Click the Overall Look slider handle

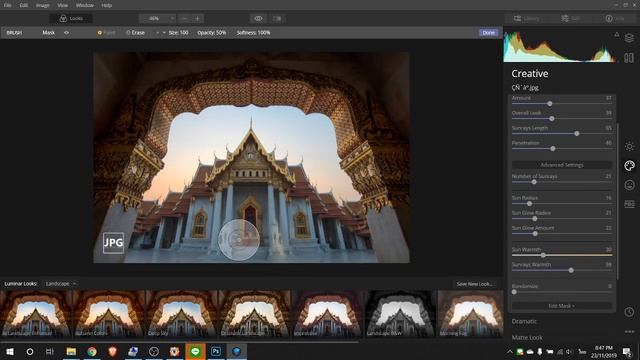[x=552, y=119]
